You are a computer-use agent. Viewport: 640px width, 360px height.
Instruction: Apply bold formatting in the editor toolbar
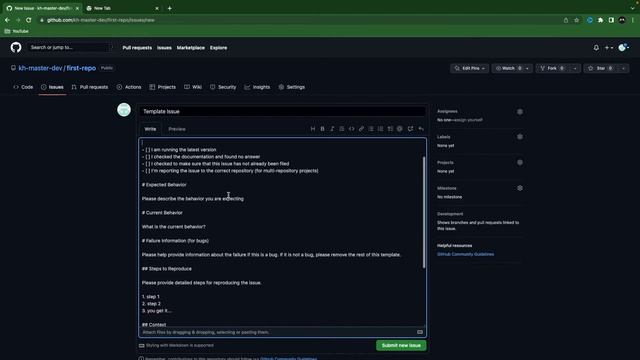pyautogui.click(x=322, y=129)
